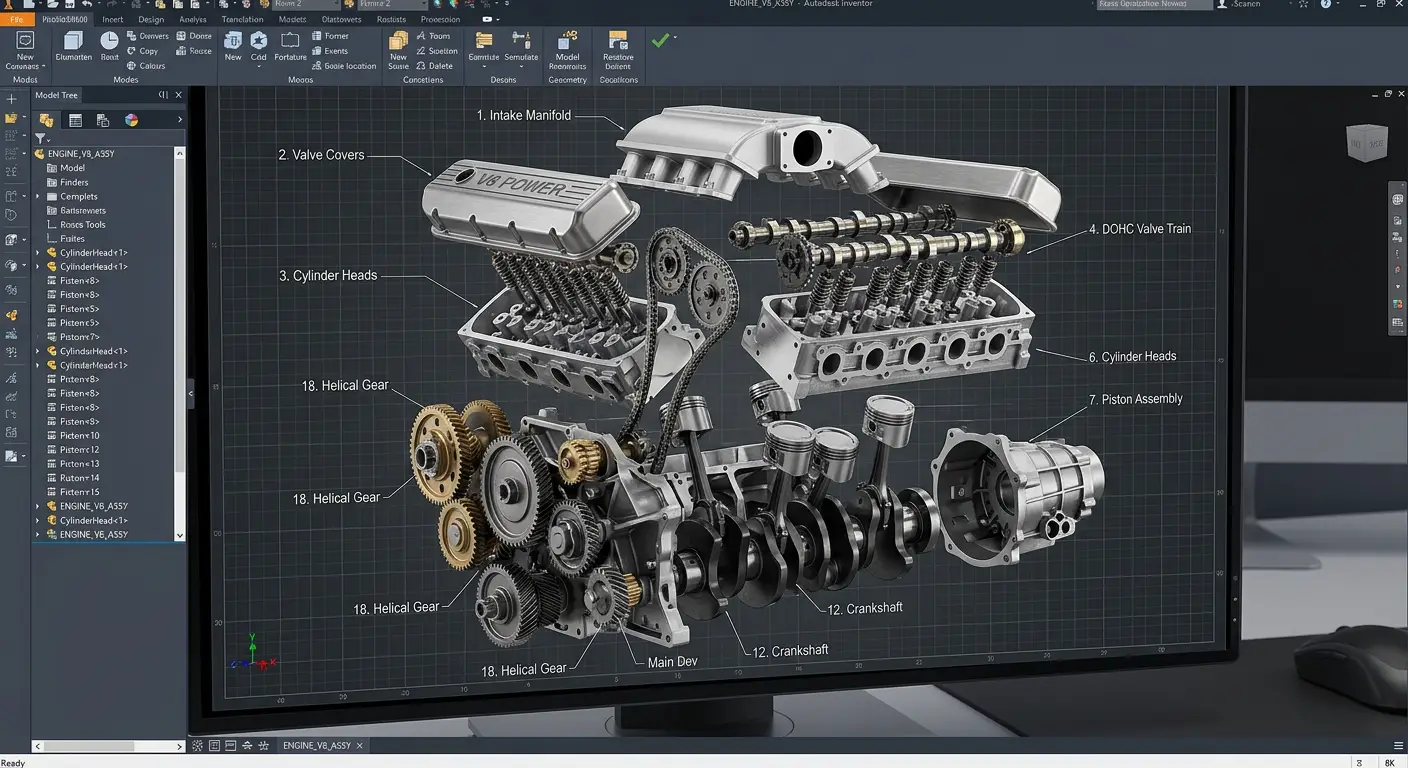
Task: Click the ViewCube in the viewport corner
Action: click(1367, 145)
